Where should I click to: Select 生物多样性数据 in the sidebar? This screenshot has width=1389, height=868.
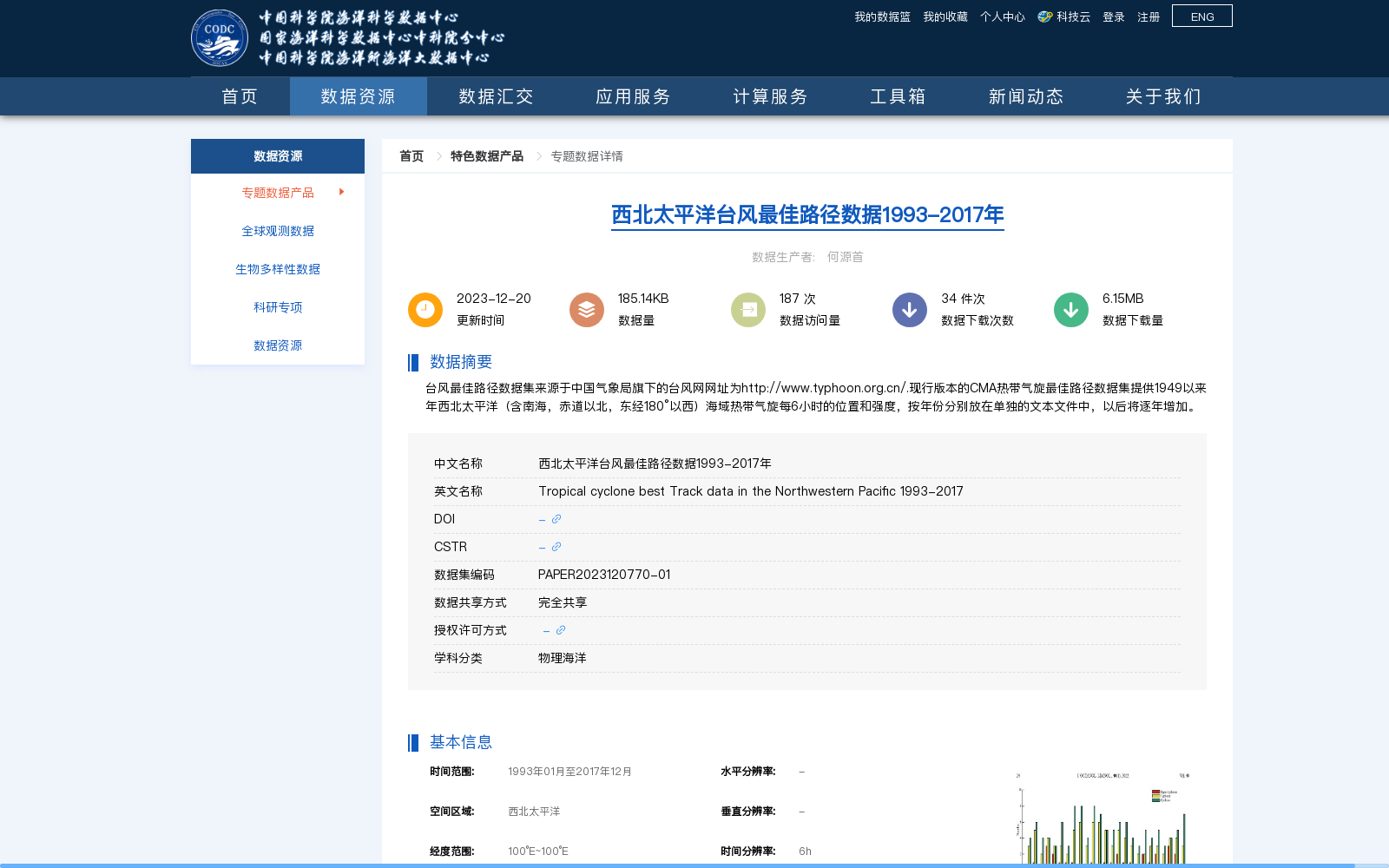tap(278, 268)
